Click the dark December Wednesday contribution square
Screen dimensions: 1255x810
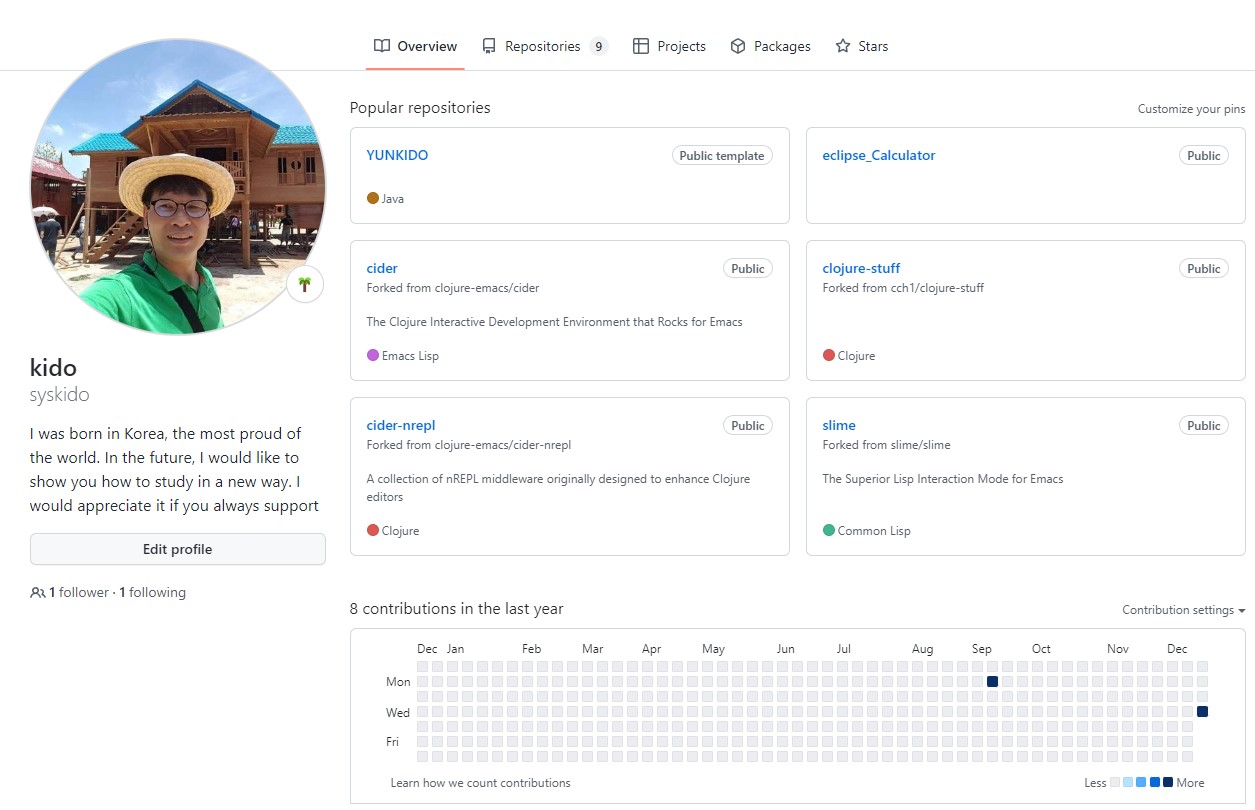pos(1202,711)
